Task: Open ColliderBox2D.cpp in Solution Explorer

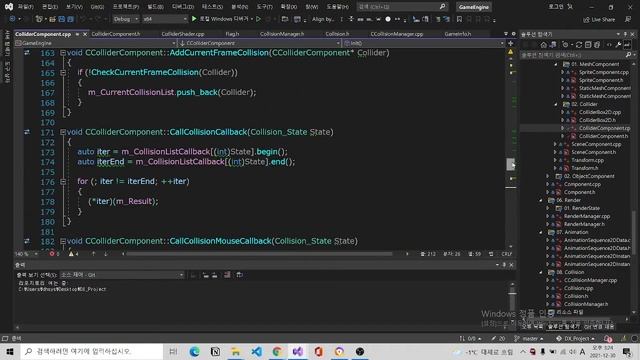Action: click(x=600, y=112)
